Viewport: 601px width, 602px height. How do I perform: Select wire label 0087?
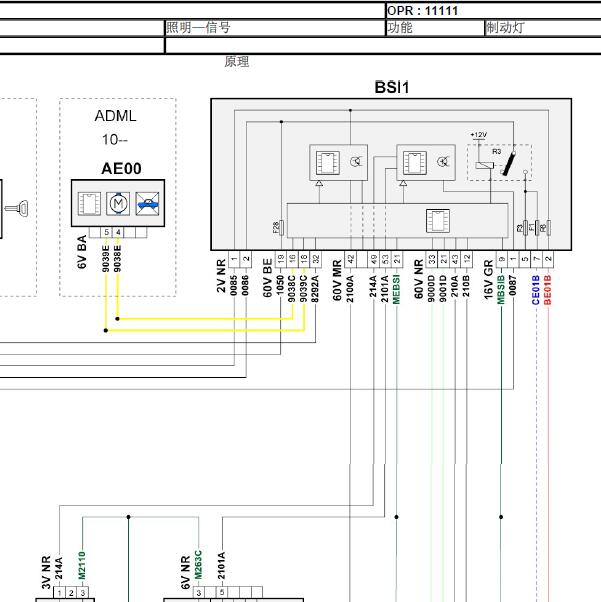(x=513, y=285)
